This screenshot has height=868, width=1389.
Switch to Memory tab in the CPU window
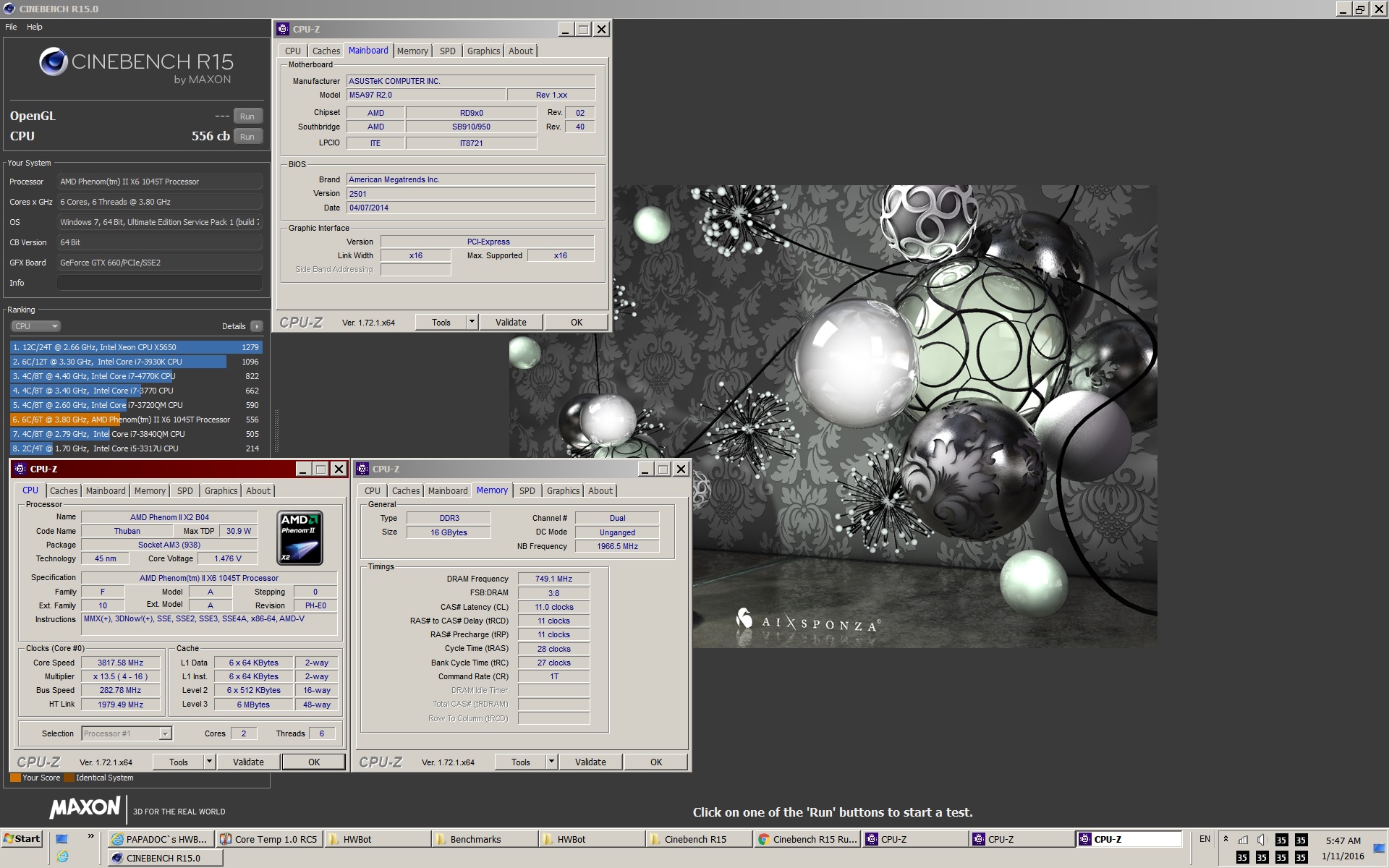point(150,490)
